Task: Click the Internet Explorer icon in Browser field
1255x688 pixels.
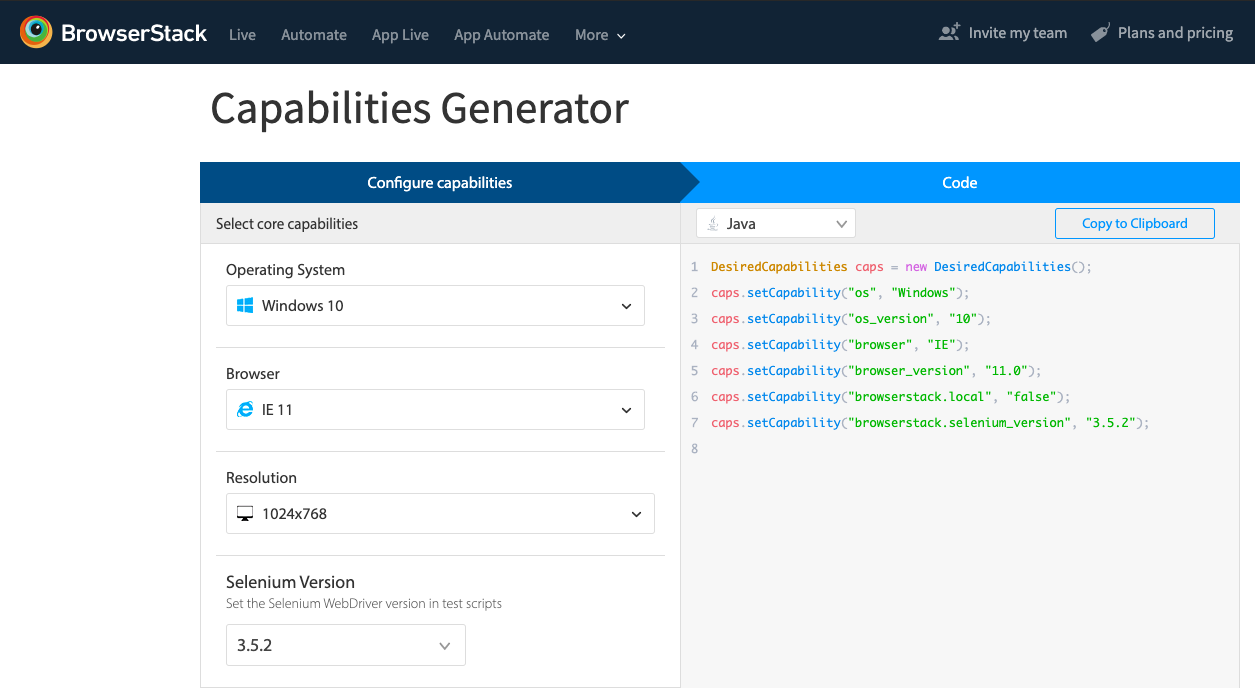Action: (245, 409)
